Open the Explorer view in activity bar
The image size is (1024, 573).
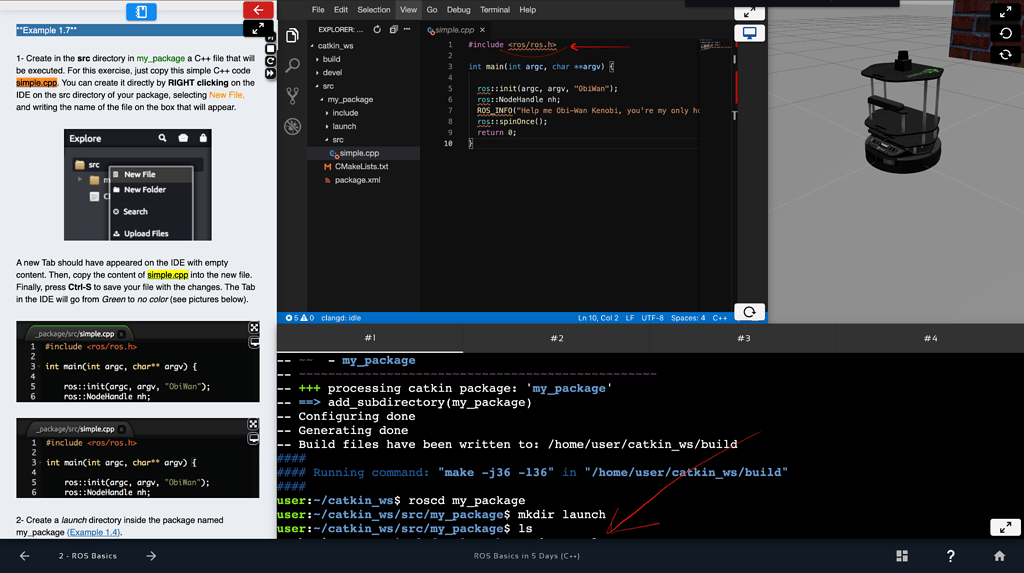click(x=293, y=35)
